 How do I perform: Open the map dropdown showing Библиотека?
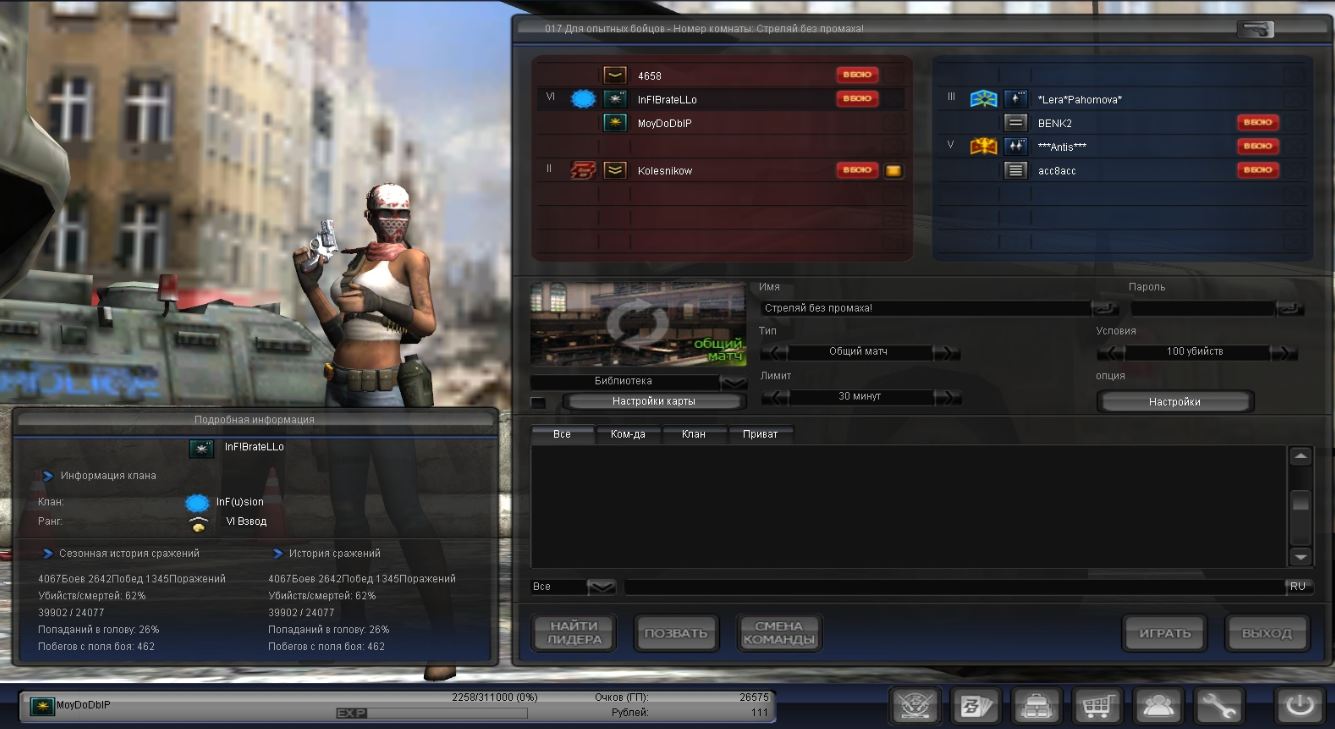[x=734, y=382]
